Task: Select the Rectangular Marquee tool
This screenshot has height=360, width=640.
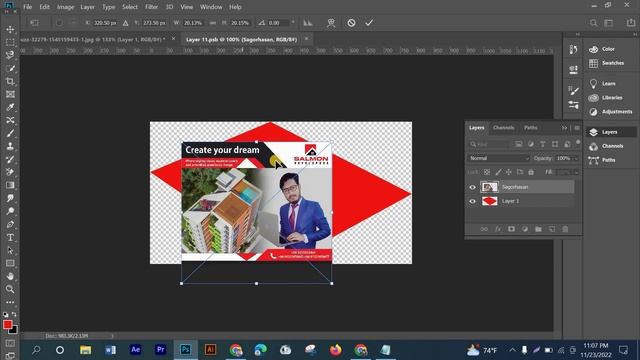Action: 10,42
